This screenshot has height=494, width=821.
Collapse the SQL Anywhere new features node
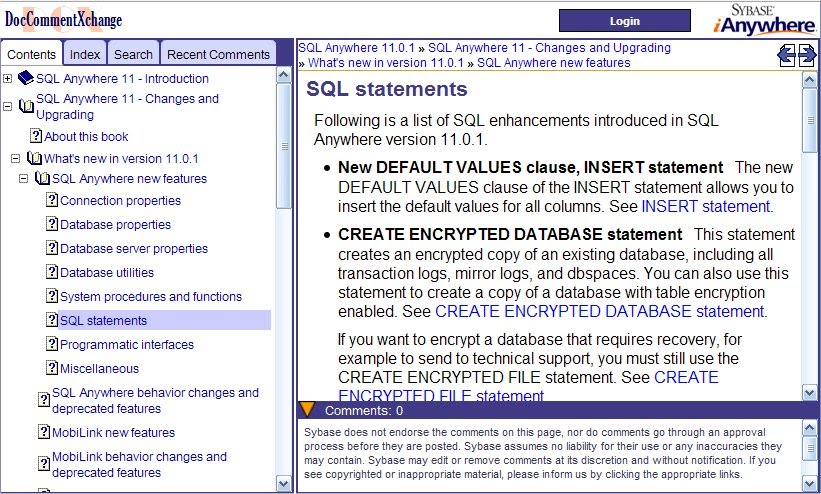[24, 179]
